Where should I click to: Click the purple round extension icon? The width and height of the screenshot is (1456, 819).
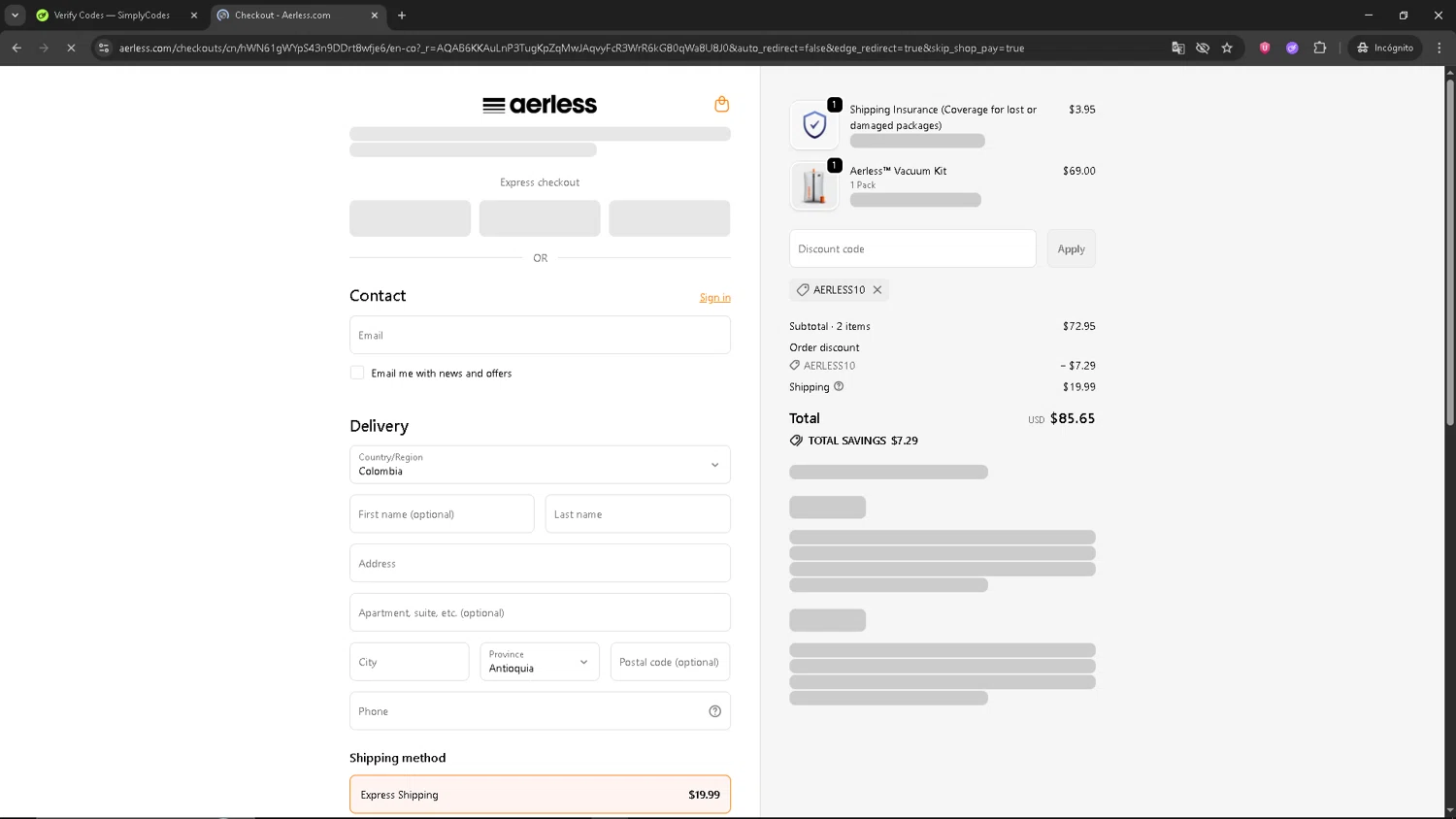[1292, 48]
